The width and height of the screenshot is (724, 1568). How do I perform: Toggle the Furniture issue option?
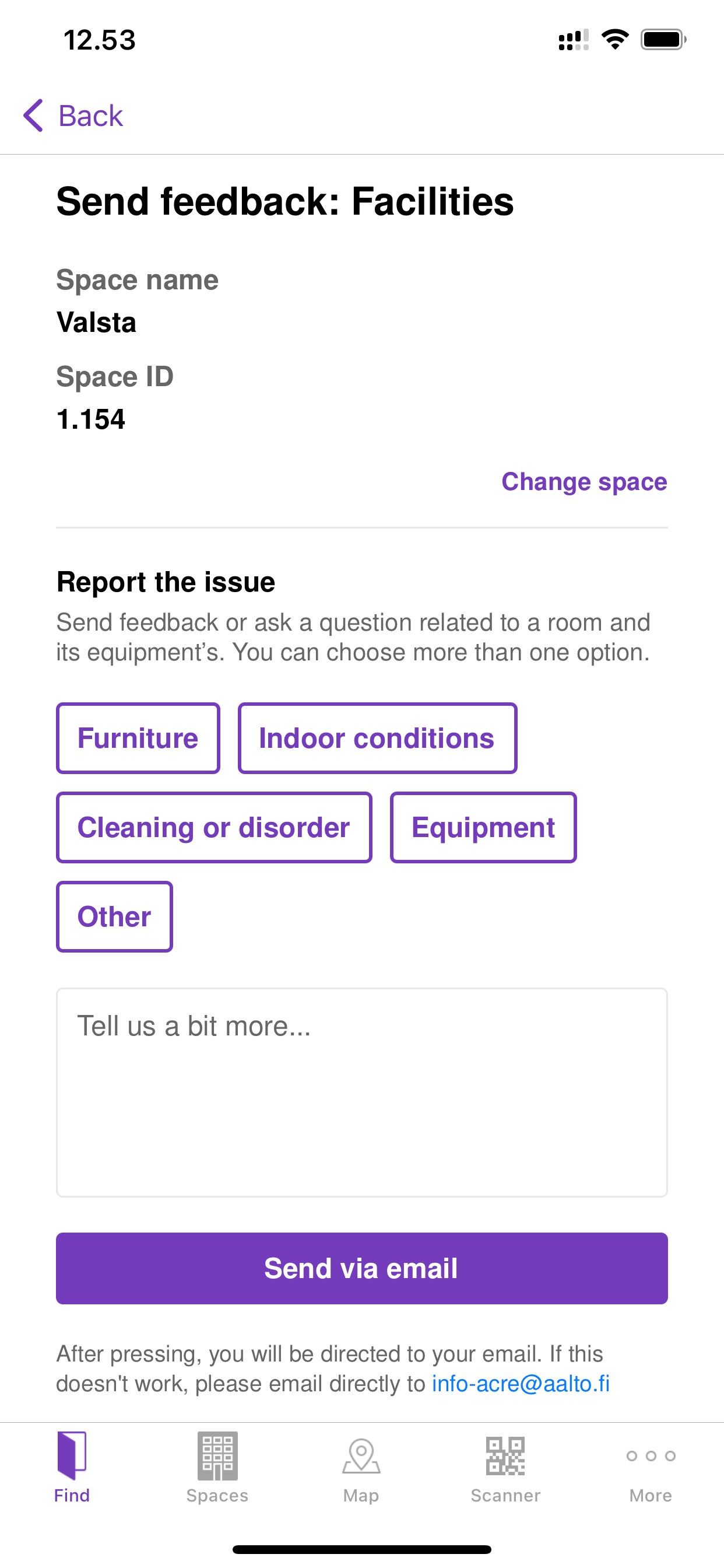pyautogui.click(x=138, y=738)
